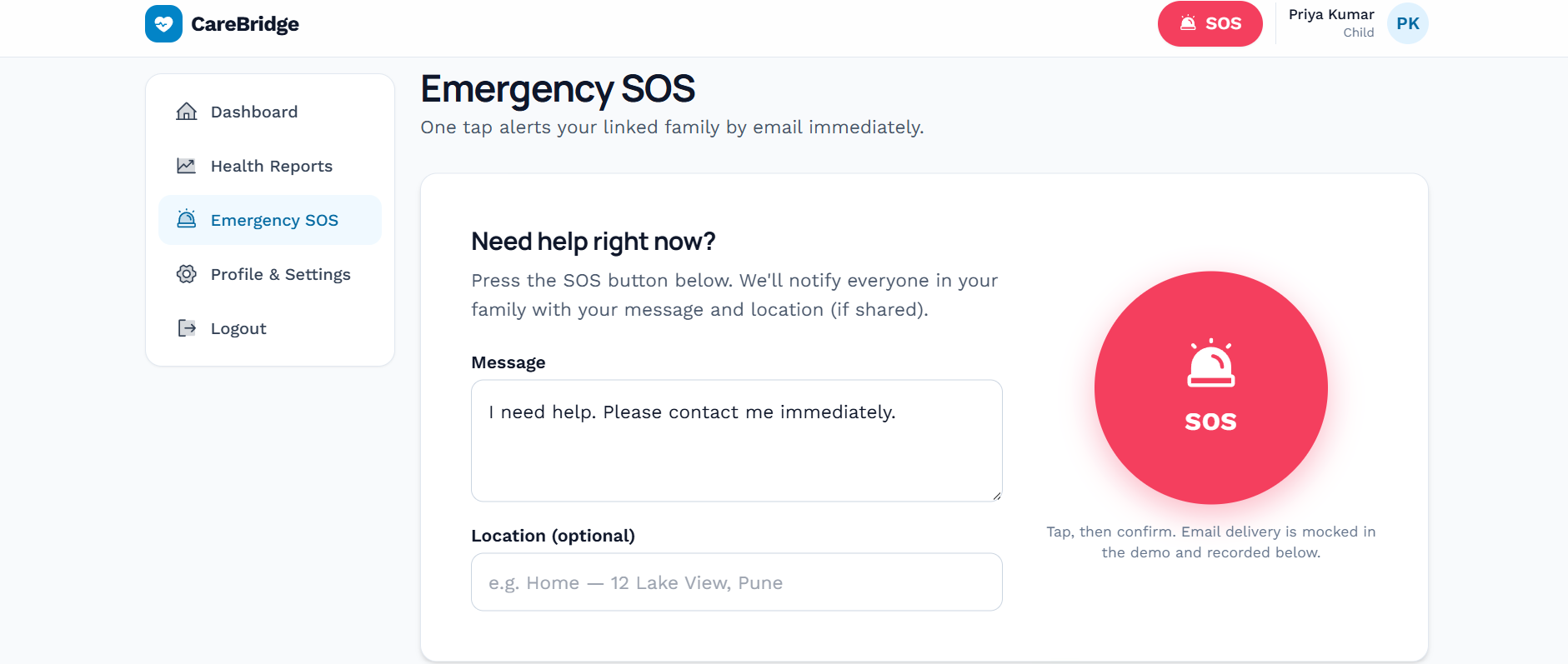
Task: Click the CareBridge brand name
Action: 245,24
